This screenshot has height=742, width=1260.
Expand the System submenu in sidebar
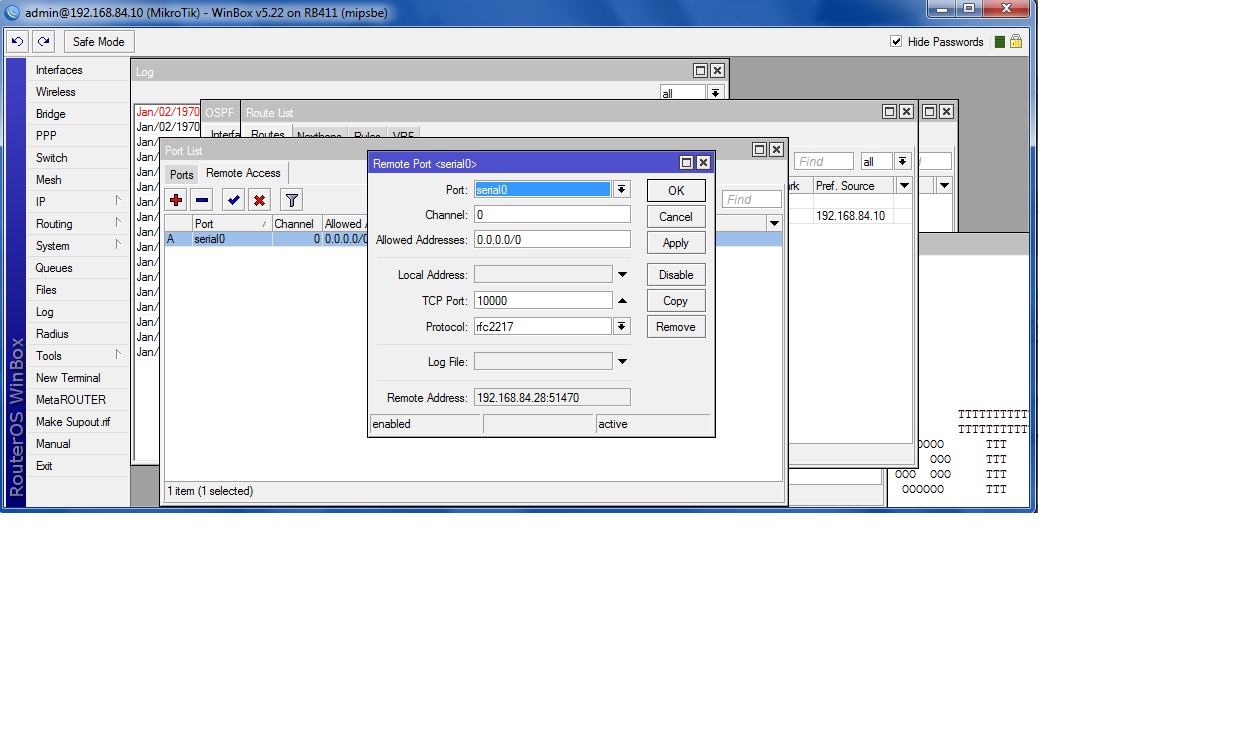coord(78,246)
